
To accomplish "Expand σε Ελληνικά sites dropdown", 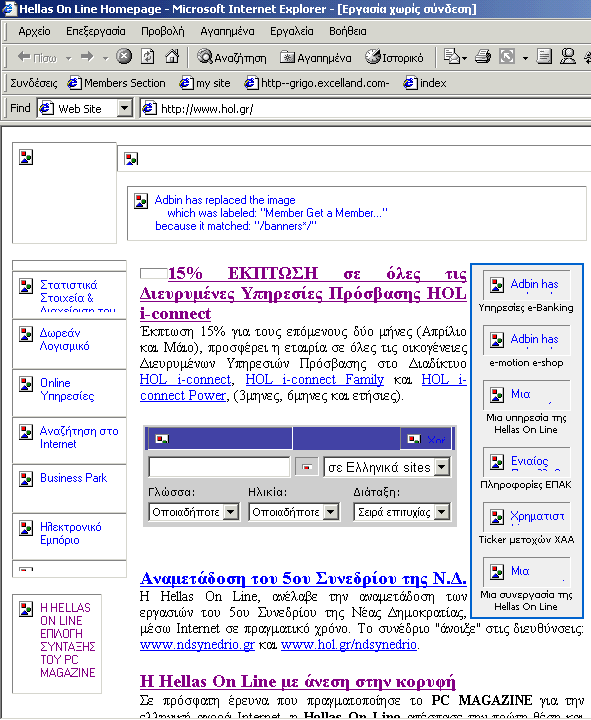I will pyautogui.click(x=441, y=467).
